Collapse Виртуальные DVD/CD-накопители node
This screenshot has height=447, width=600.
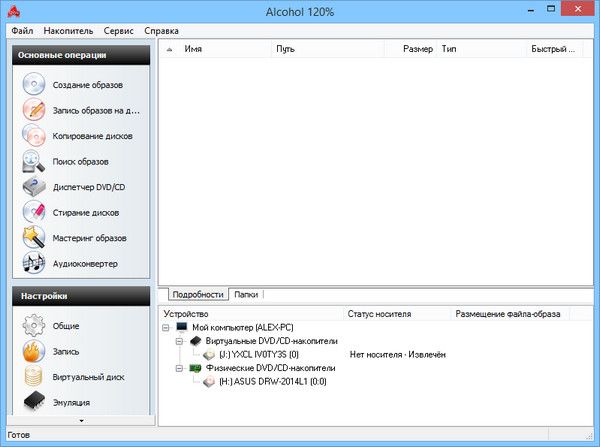click(180, 341)
